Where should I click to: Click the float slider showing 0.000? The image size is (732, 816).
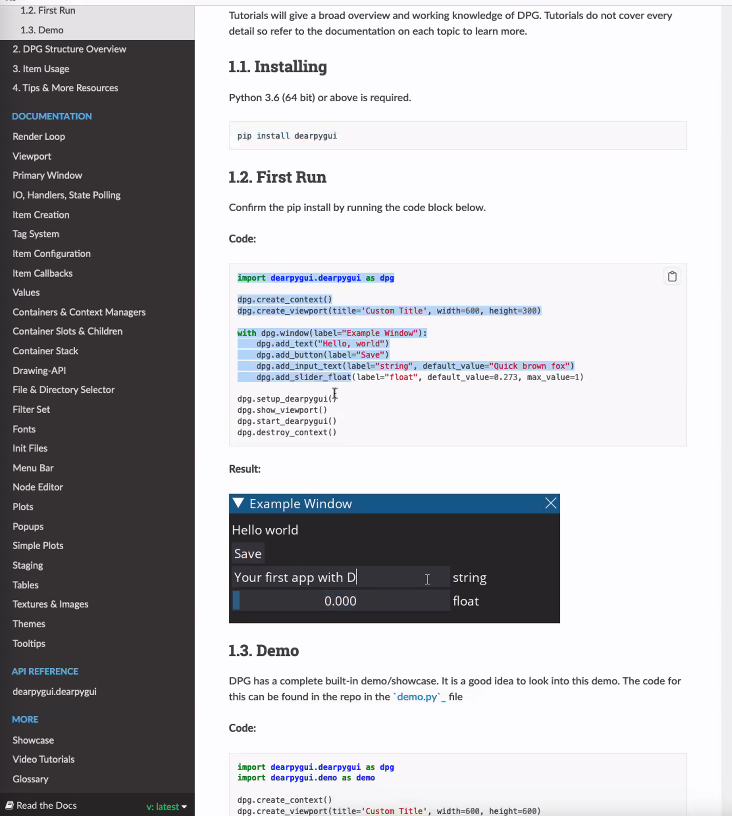click(x=341, y=601)
